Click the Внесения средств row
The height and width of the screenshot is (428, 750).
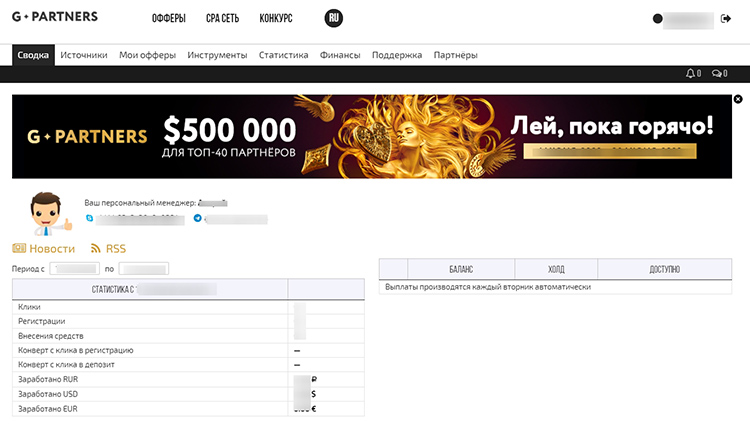(x=188, y=336)
